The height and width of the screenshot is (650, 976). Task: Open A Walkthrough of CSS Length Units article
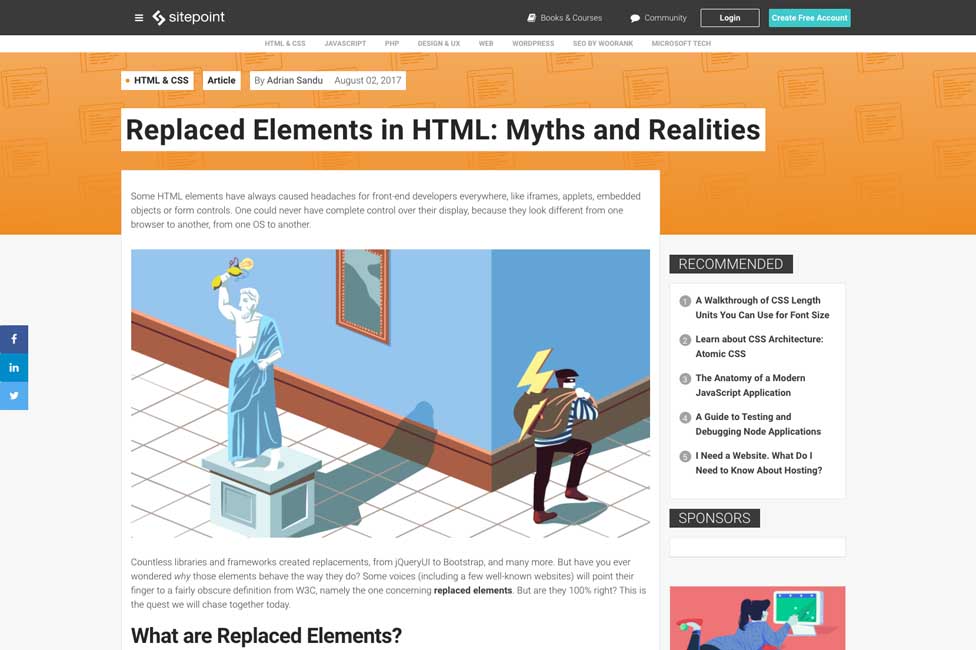point(762,307)
